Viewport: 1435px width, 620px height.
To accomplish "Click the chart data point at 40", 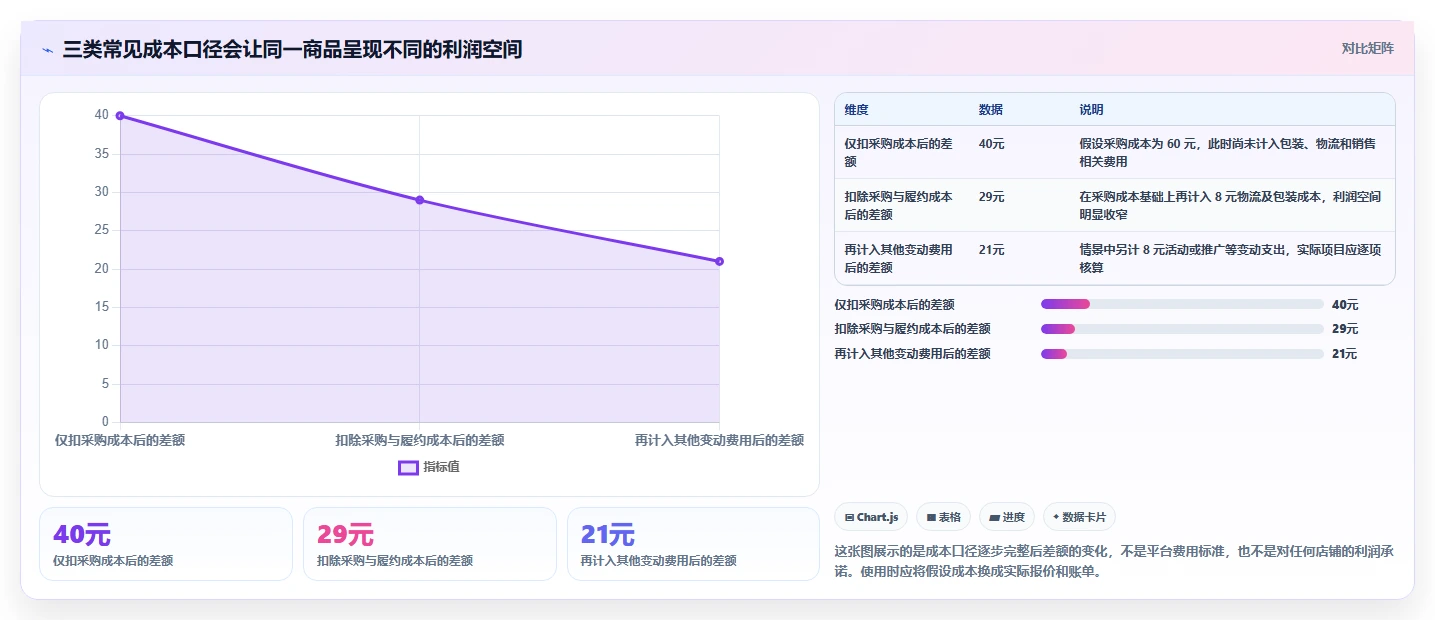I will tap(120, 116).
